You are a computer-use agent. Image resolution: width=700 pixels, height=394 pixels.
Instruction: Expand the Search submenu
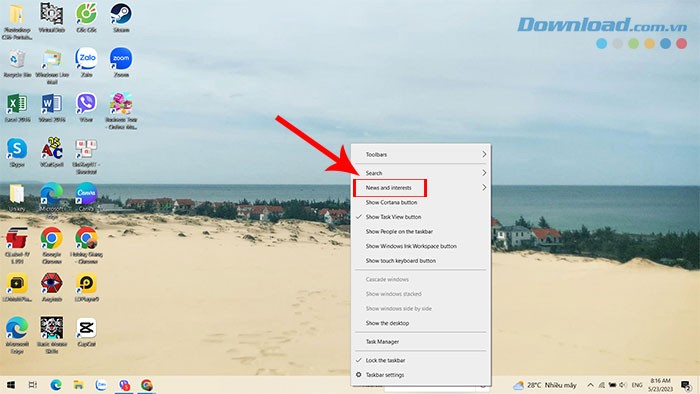(421, 173)
